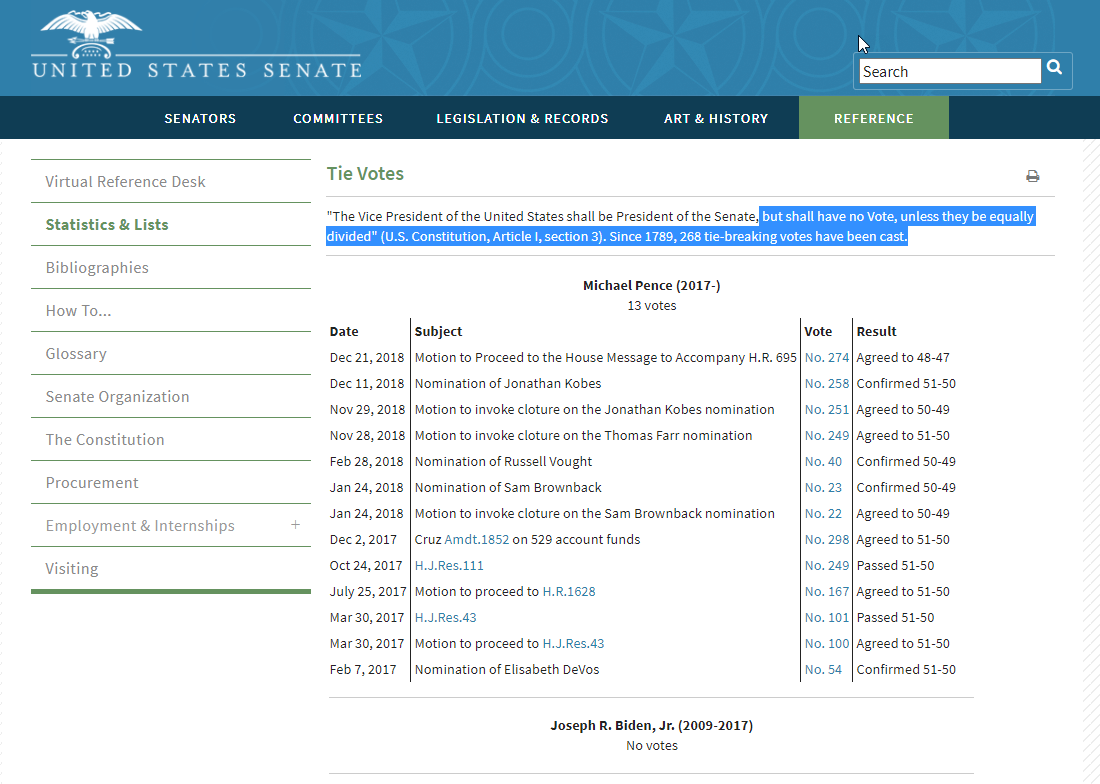Click the Subject column header

[x=438, y=331]
